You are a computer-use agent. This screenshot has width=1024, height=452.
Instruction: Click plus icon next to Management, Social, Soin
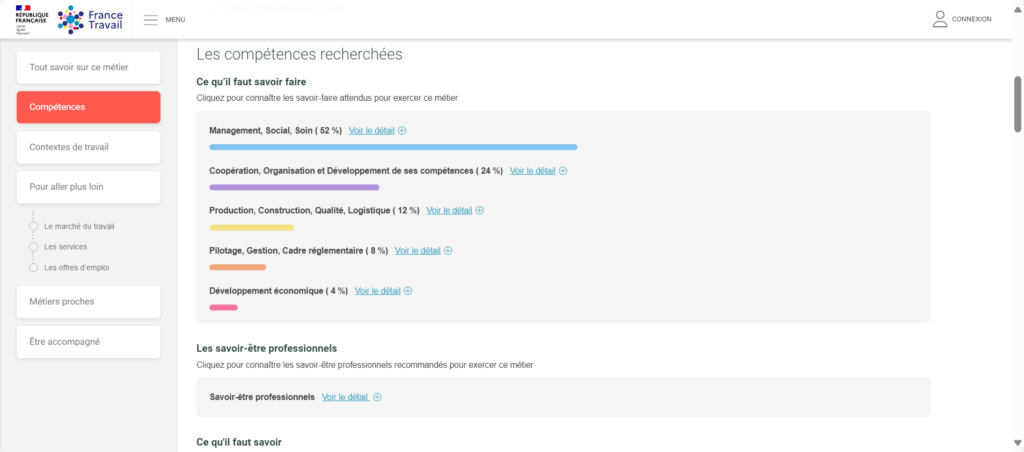tap(402, 131)
